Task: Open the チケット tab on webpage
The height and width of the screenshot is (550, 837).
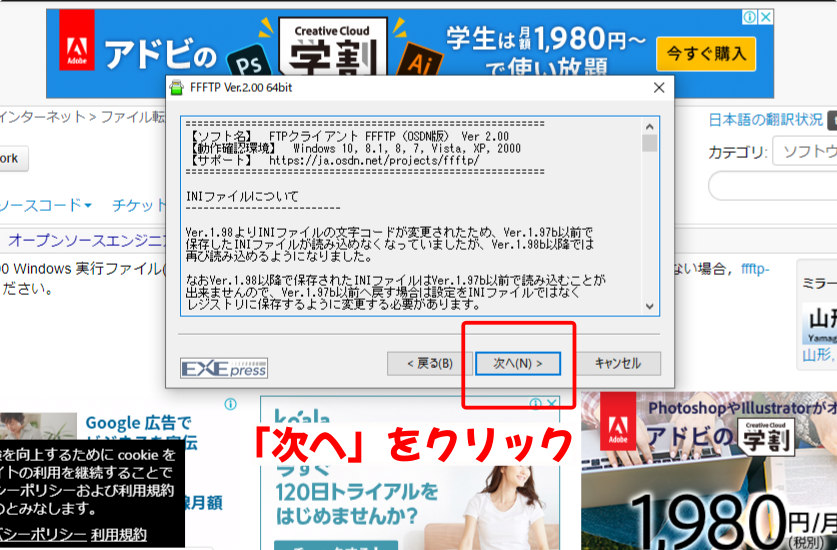Action: (x=139, y=206)
